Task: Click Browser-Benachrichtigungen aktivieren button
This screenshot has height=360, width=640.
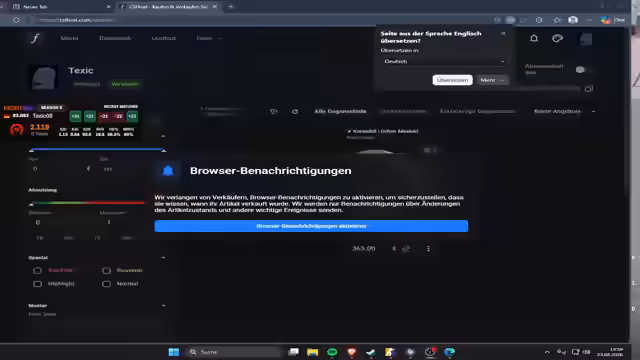Action: (311, 226)
